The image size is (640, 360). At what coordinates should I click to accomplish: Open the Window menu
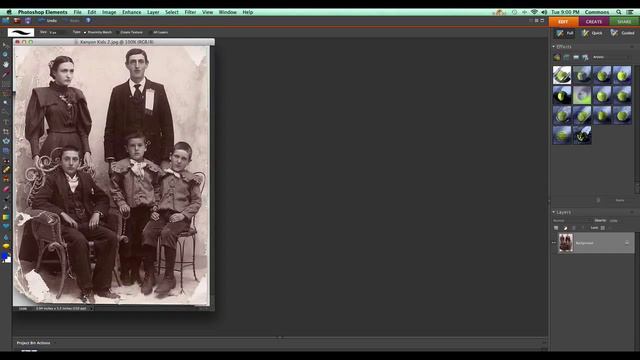pyautogui.click(x=227, y=12)
